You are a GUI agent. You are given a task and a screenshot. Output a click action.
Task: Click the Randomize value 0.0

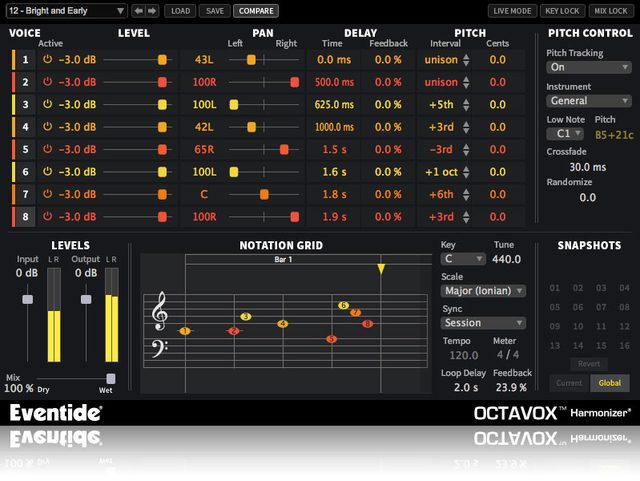[x=588, y=198]
